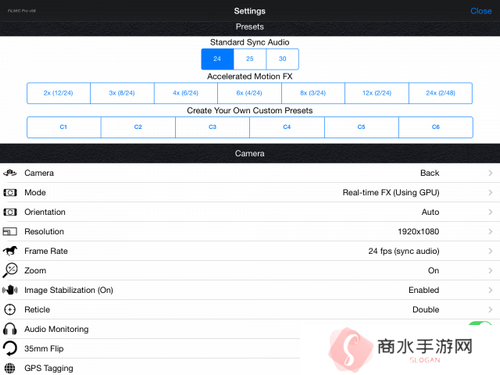This screenshot has width=500, height=375.
Task: Click the Image Stabilization icon
Action: click(10, 290)
